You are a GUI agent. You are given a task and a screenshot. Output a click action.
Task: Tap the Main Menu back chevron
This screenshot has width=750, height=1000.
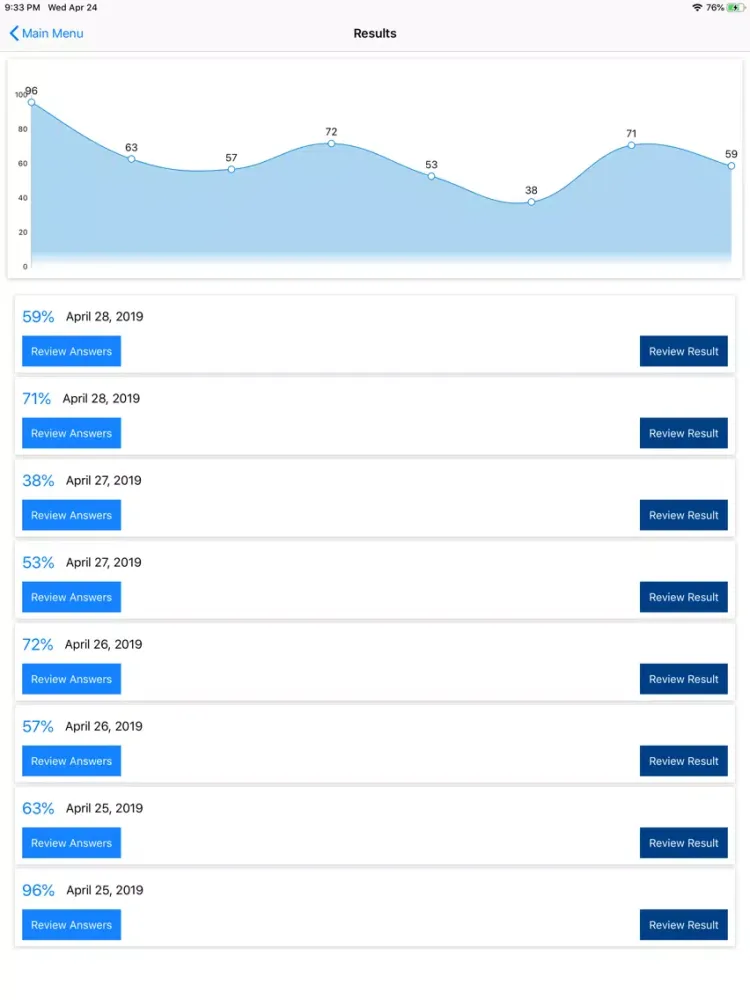14,34
